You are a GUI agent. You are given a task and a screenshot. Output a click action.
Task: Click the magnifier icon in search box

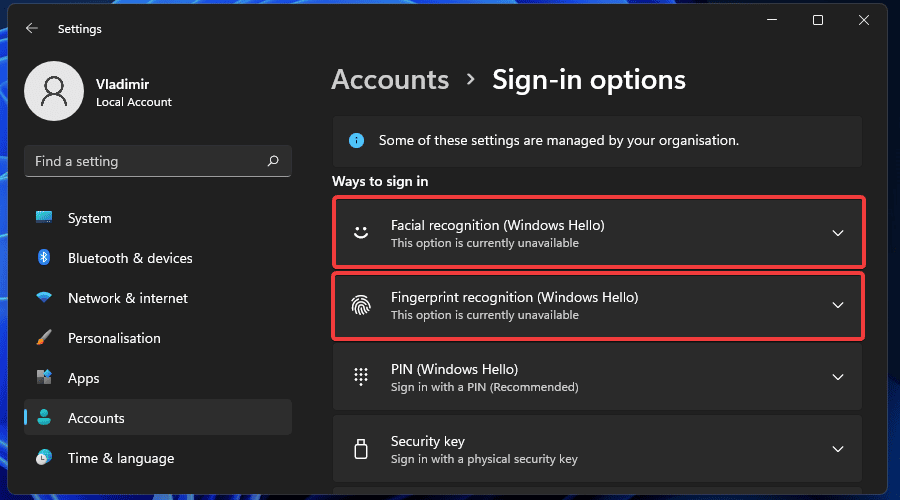click(x=273, y=161)
